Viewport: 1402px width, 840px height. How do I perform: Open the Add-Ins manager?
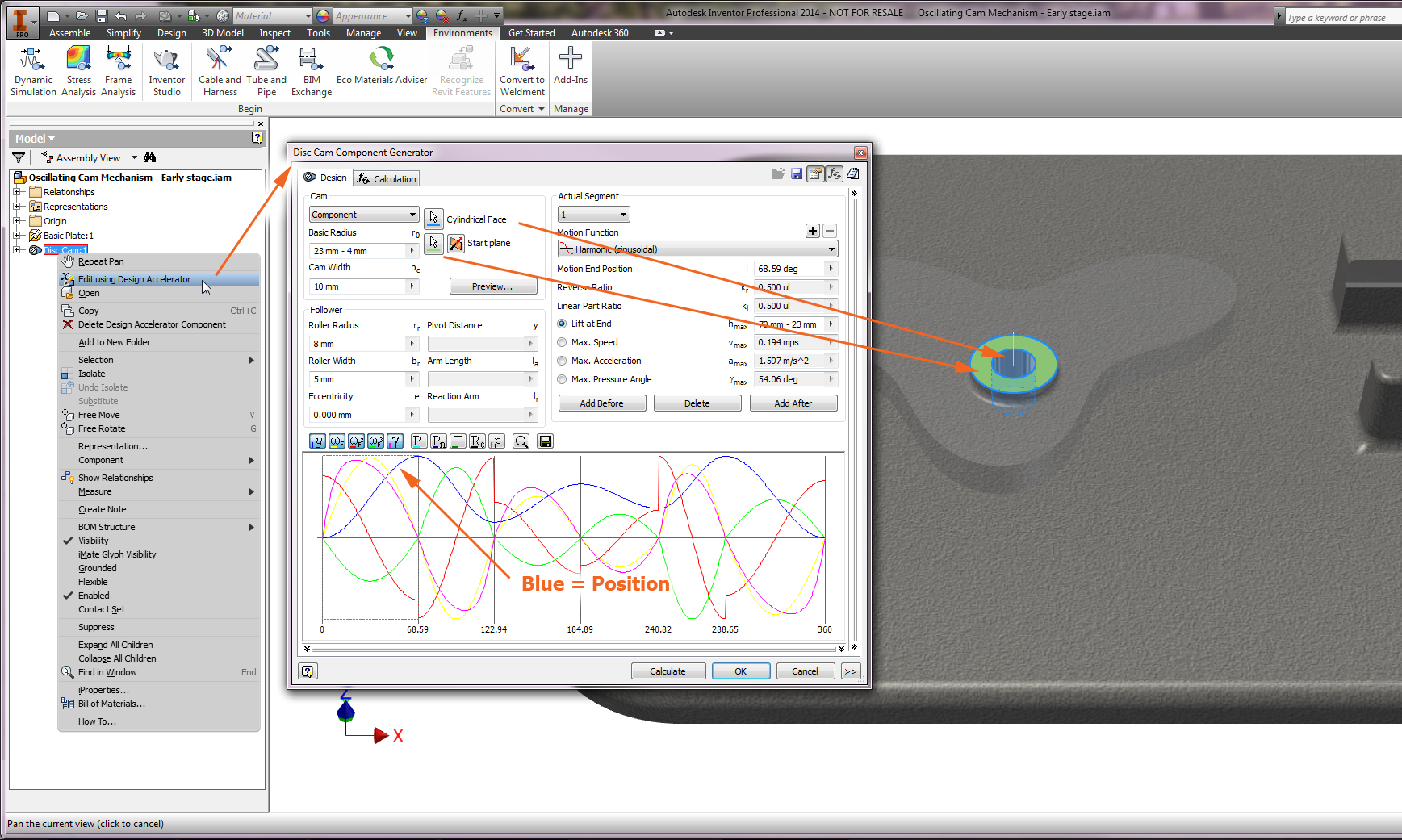click(x=571, y=65)
